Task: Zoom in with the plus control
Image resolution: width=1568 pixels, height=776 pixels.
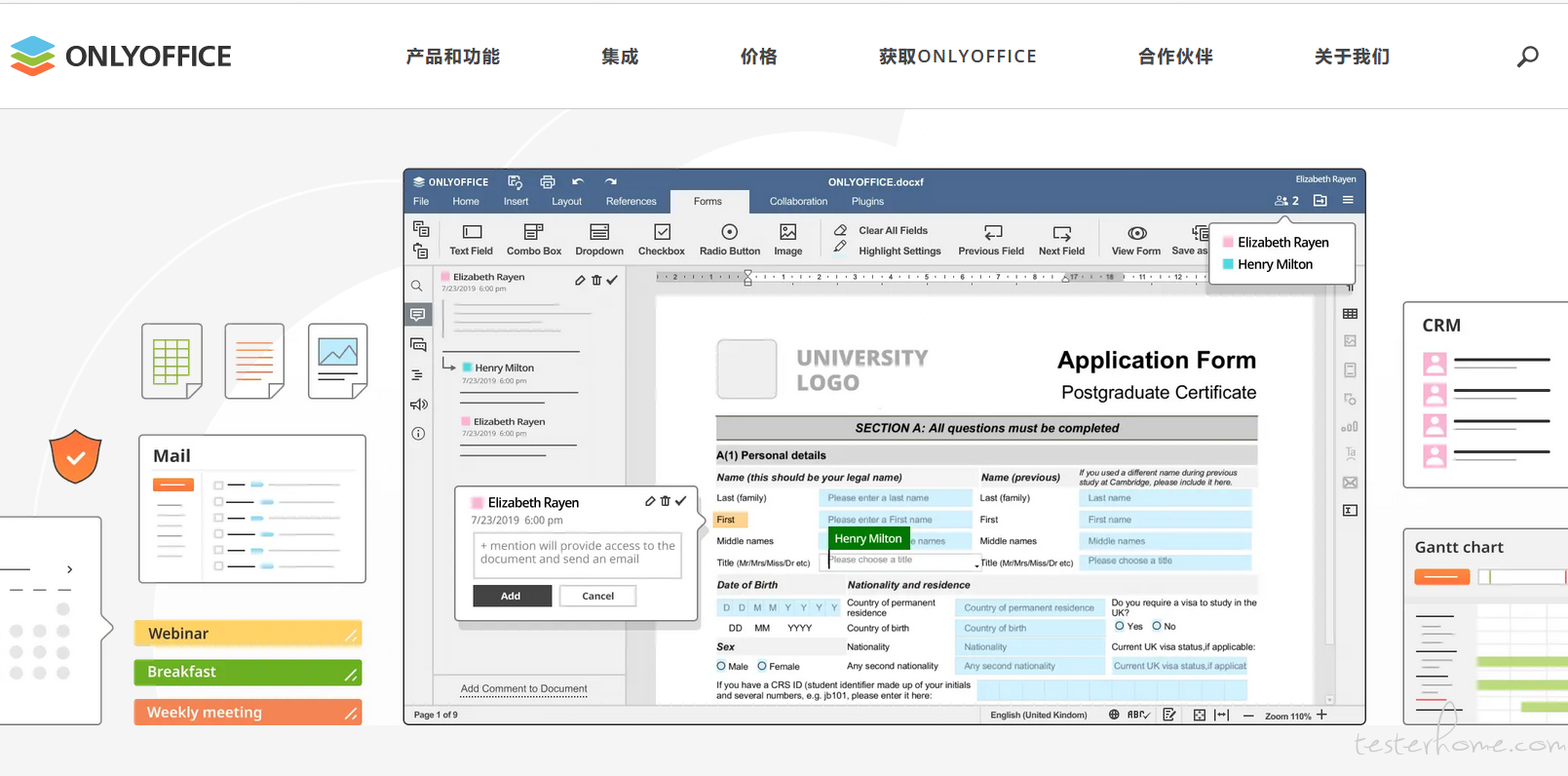Action: (x=1322, y=715)
